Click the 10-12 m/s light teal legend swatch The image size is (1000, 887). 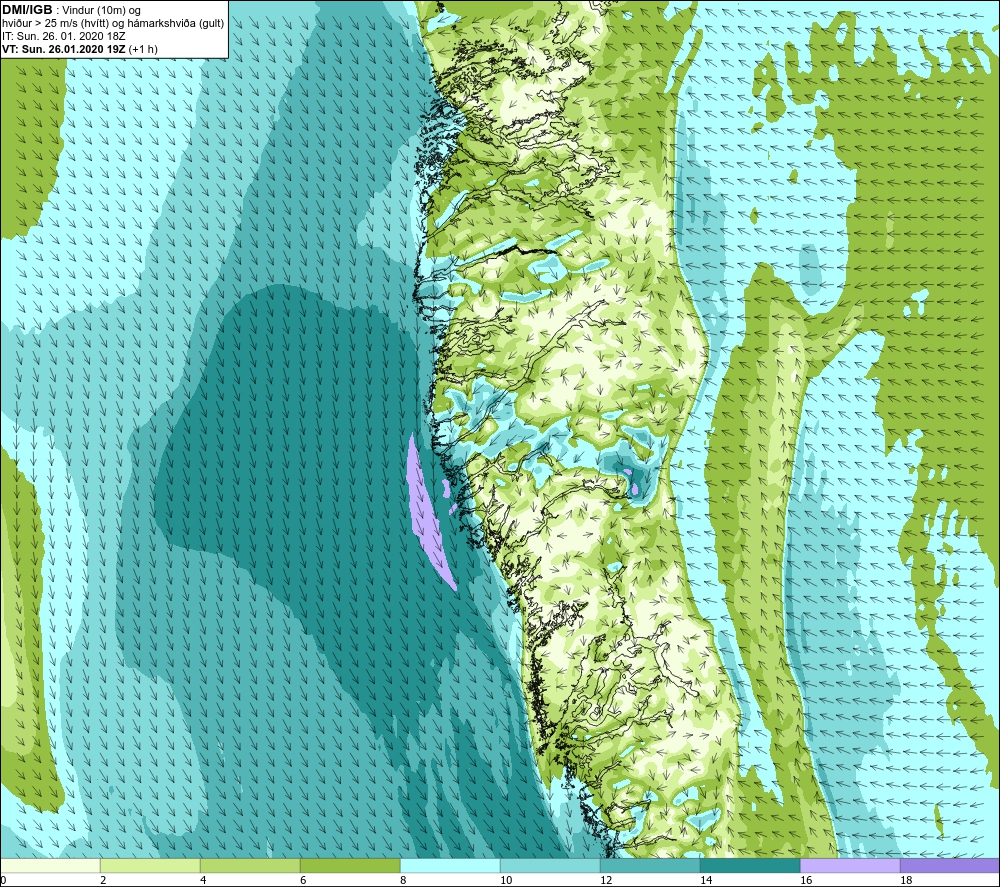point(550,865)
